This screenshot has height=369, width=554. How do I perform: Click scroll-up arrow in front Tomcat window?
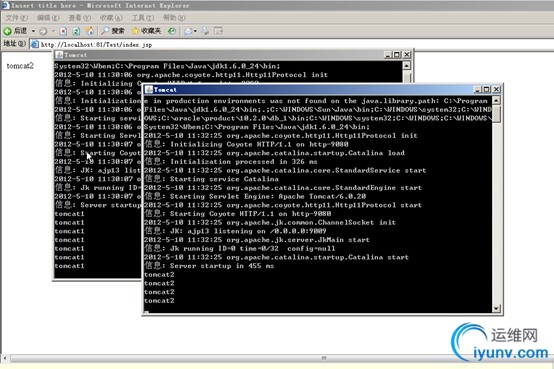496,100
